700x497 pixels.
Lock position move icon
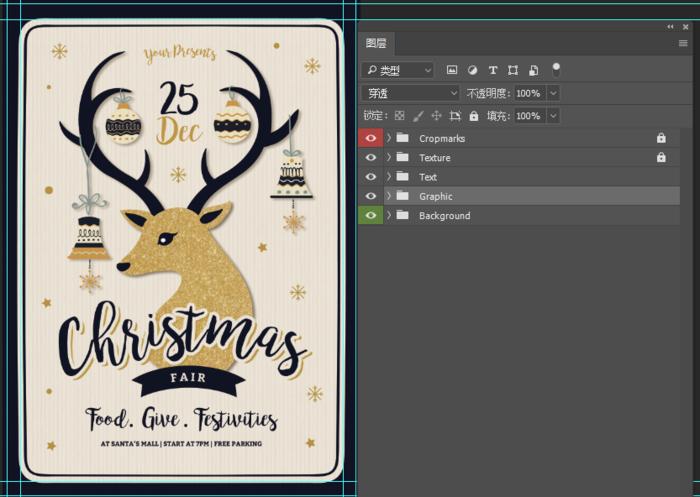436,116
